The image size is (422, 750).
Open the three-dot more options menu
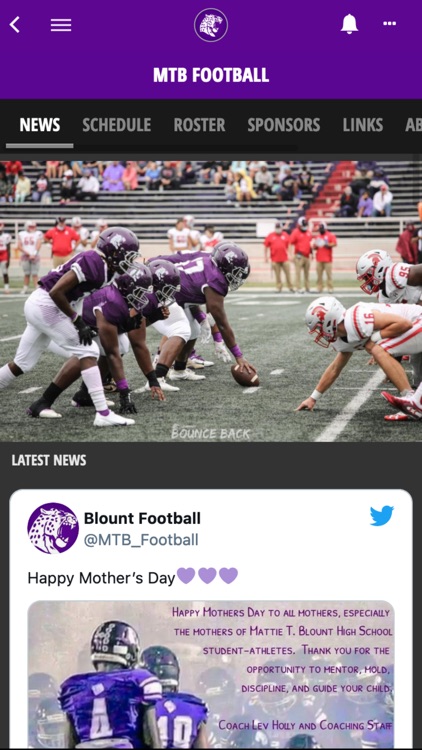click(x=389, y=23)
